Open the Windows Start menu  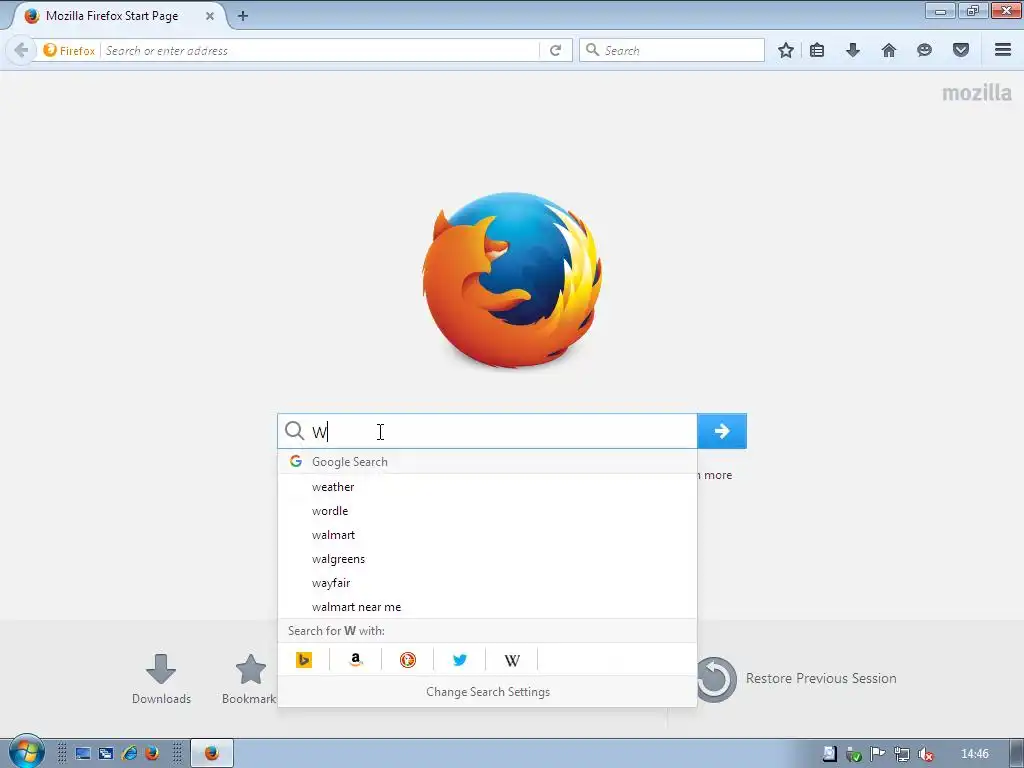[26, 752]
